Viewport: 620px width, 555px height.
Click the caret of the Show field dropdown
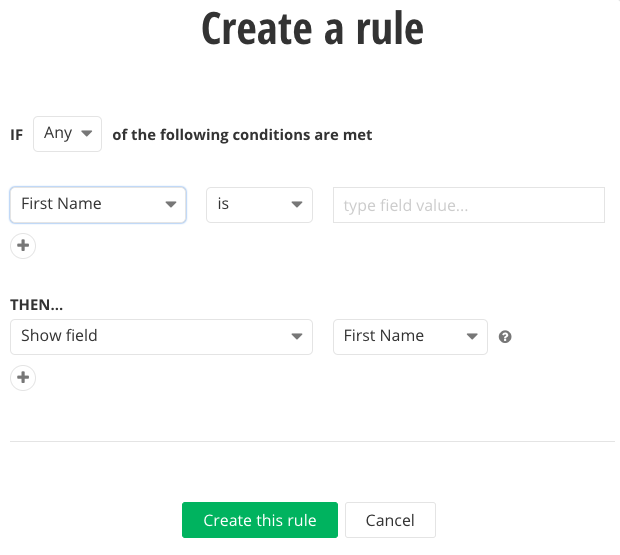coord(297,336)
